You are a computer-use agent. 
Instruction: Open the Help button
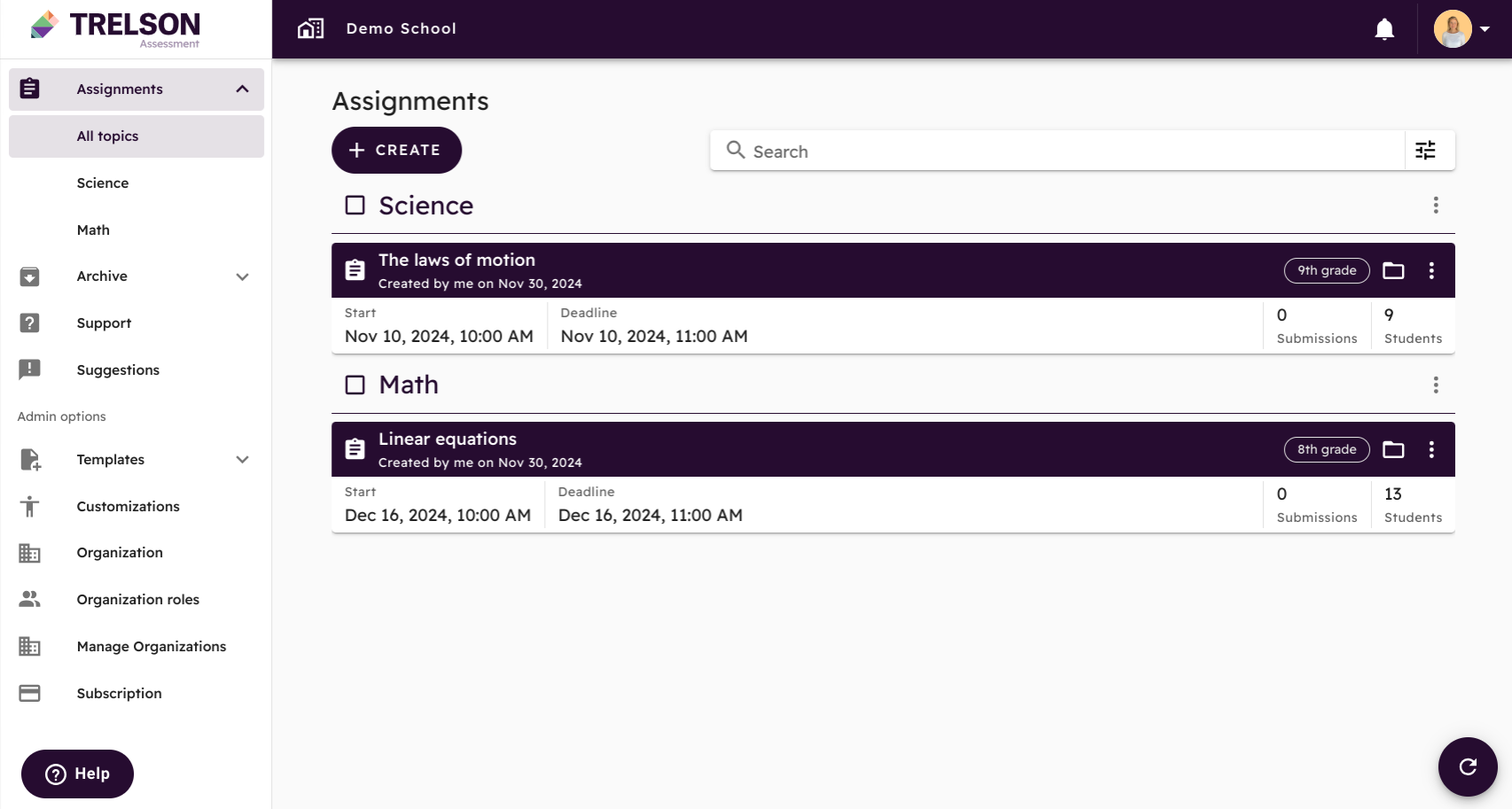77,774
